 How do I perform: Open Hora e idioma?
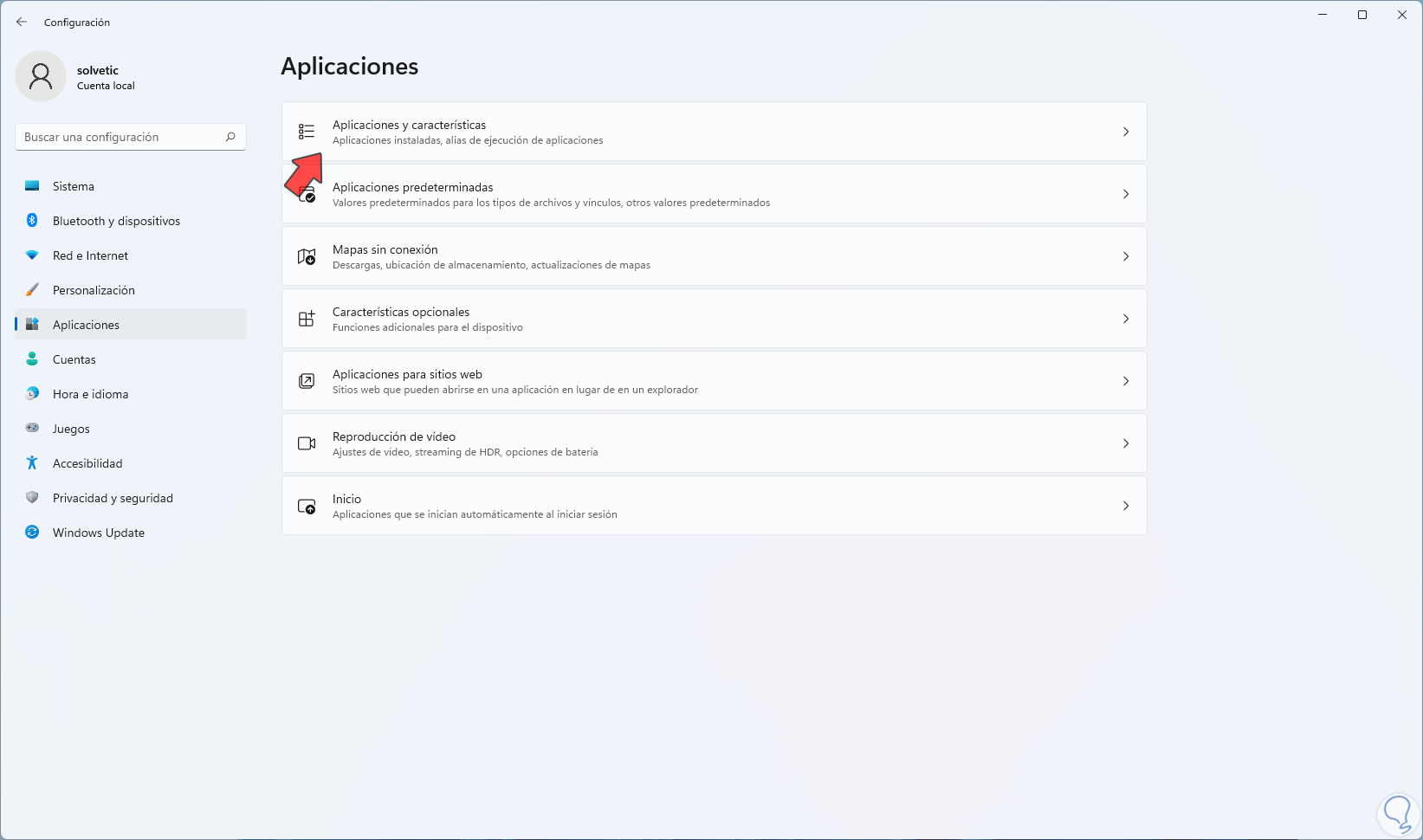[x=131, y=394]
